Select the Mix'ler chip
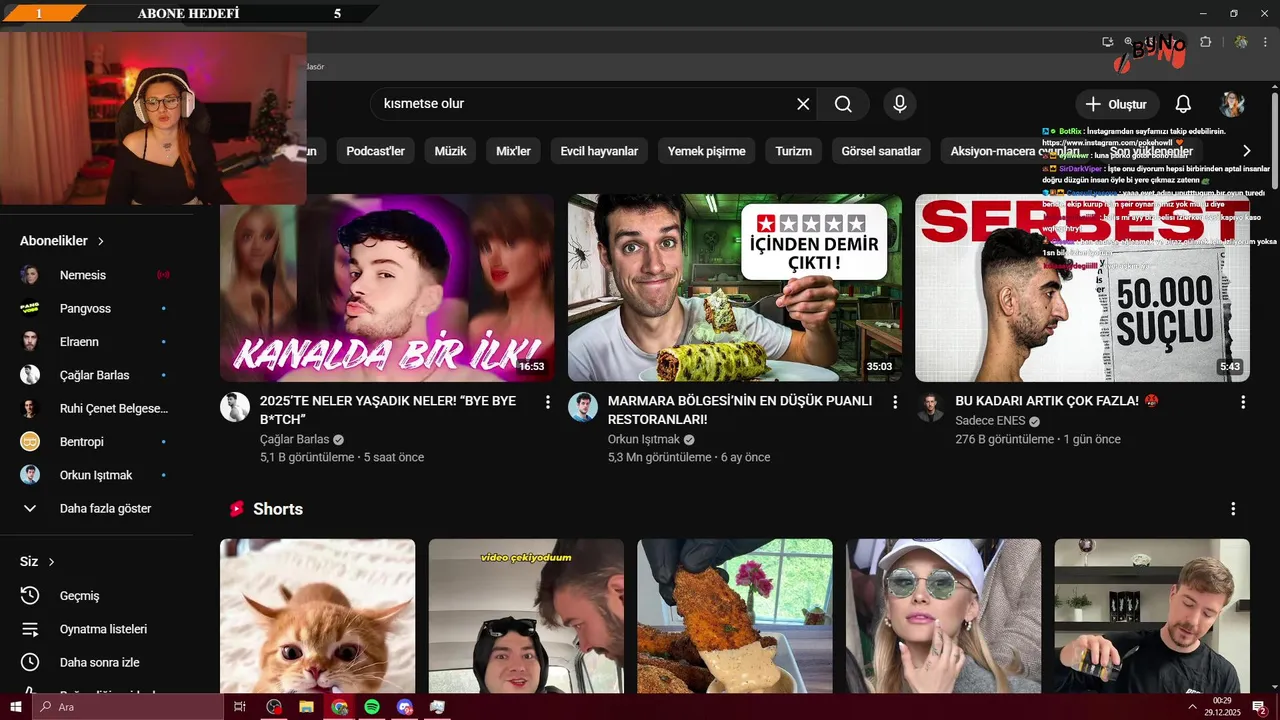This screenshot has width=1280, height=720. click(x=513, y=151)
